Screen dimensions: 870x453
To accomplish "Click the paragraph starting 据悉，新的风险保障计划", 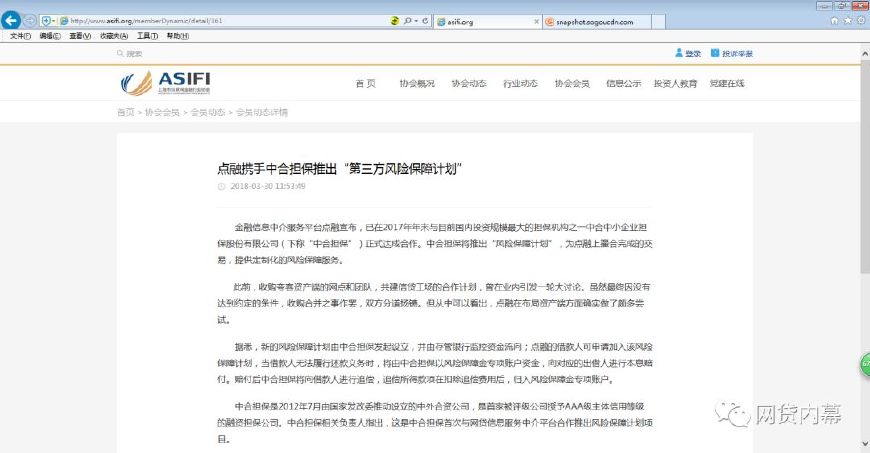I will [434, 363].
